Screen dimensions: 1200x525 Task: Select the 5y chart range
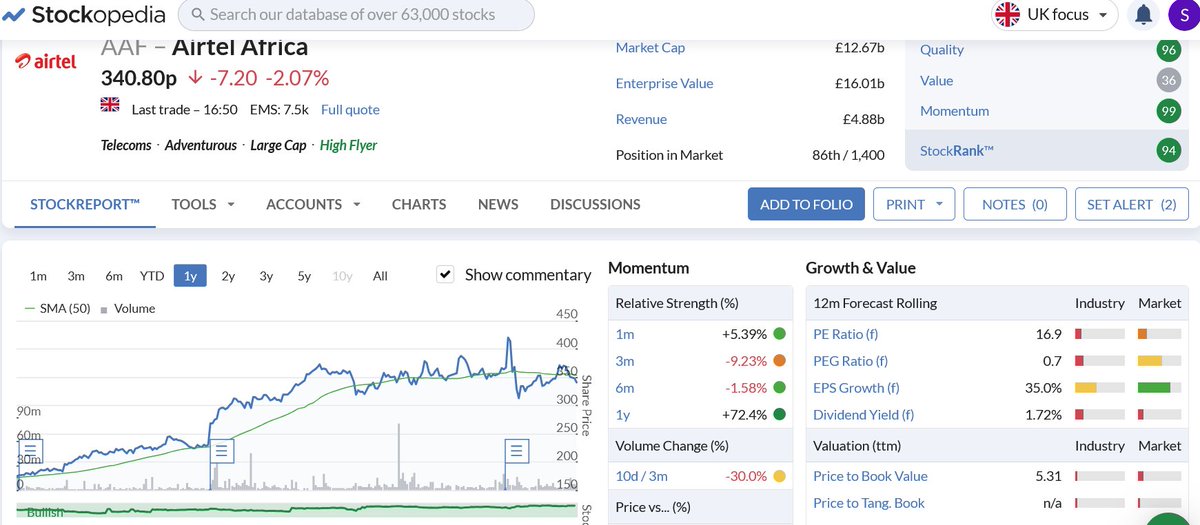point(304,276)
